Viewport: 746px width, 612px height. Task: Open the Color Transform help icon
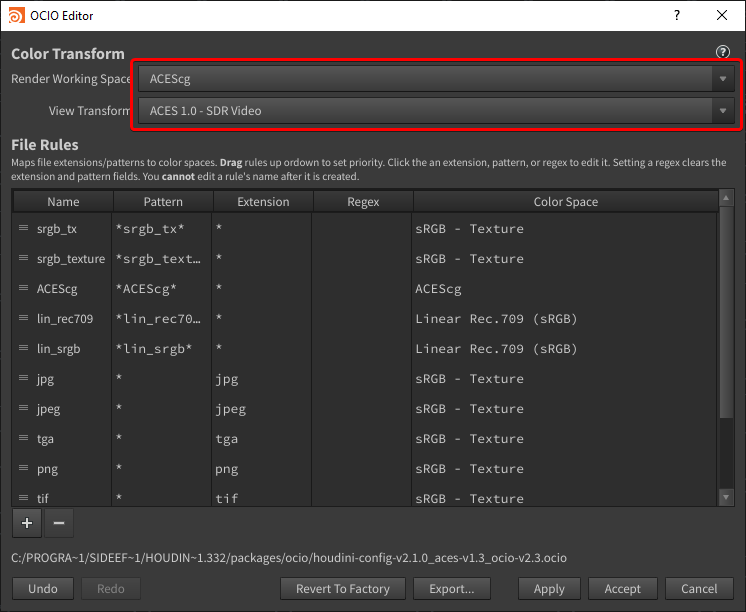[x=722, y=52]
